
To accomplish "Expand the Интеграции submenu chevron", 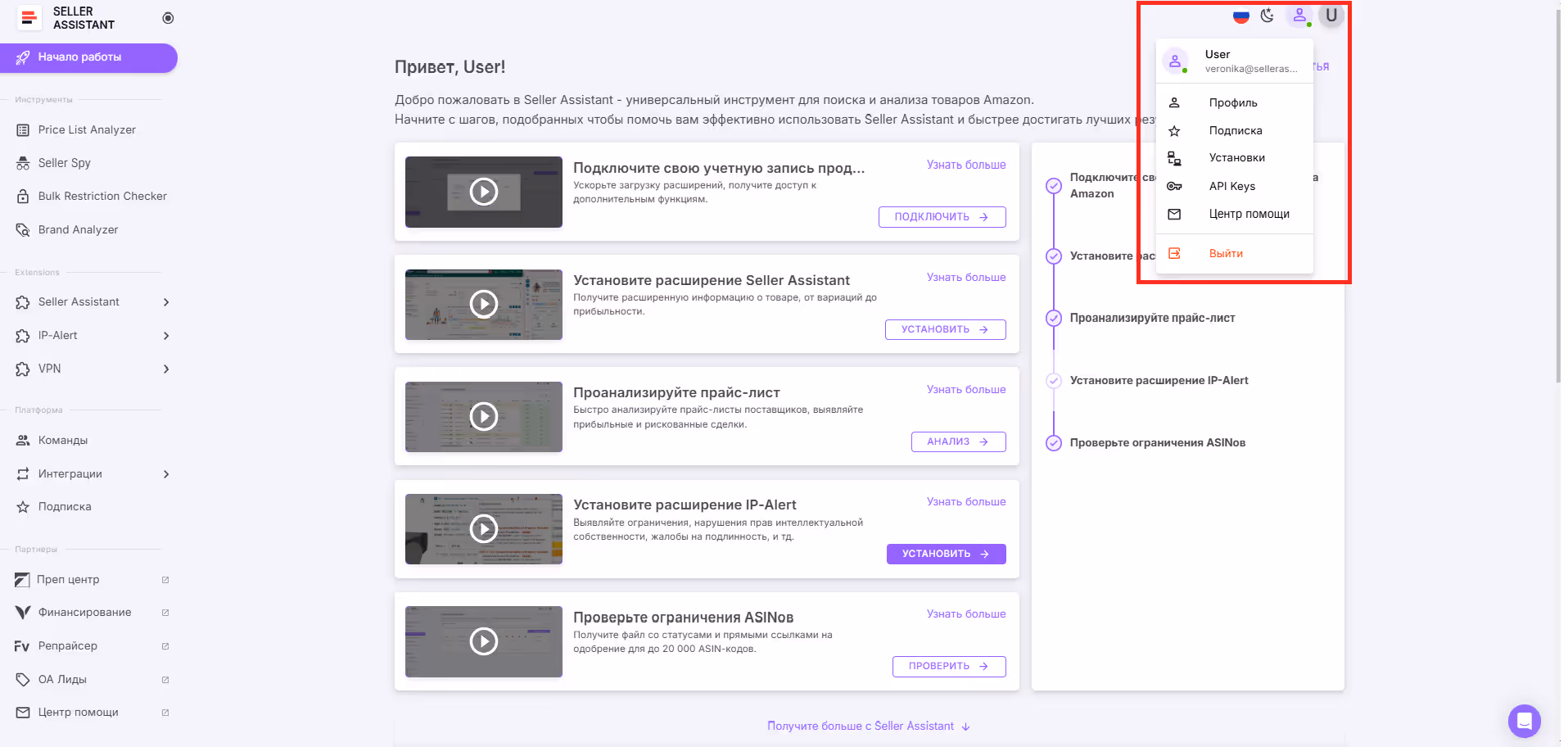I will [166, 474].
